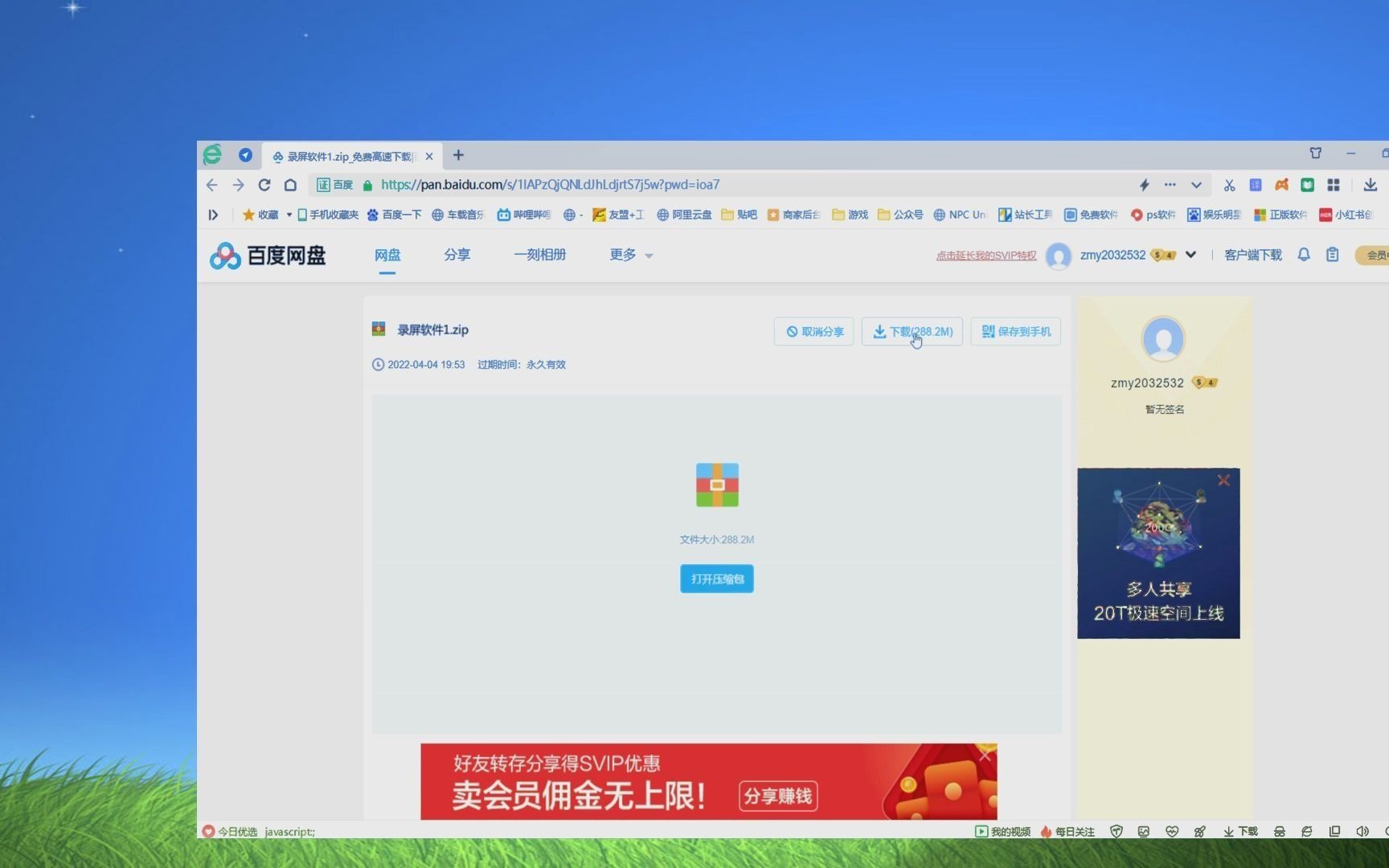Switch to the 网盘 navigation tab
Screen dimensions: 1389x868
pyautogui.click(x=387, y=255)
